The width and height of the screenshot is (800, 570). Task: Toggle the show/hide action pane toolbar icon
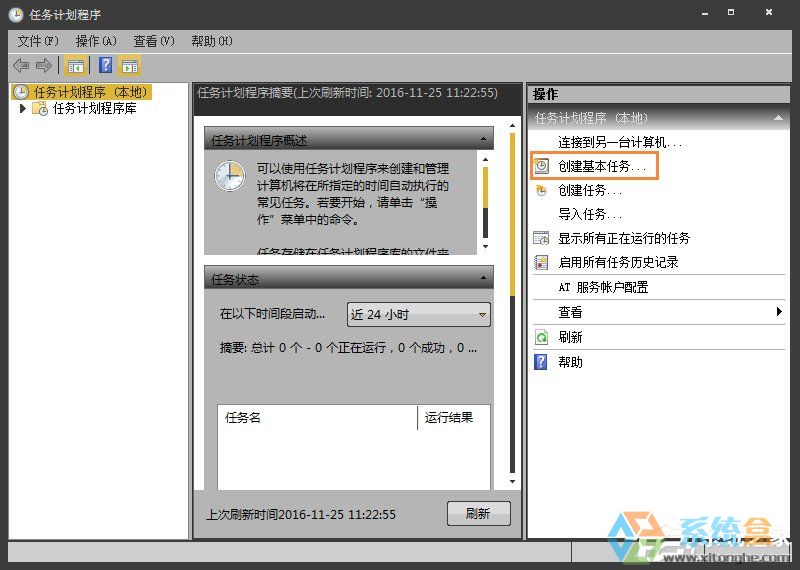point(130,65)
